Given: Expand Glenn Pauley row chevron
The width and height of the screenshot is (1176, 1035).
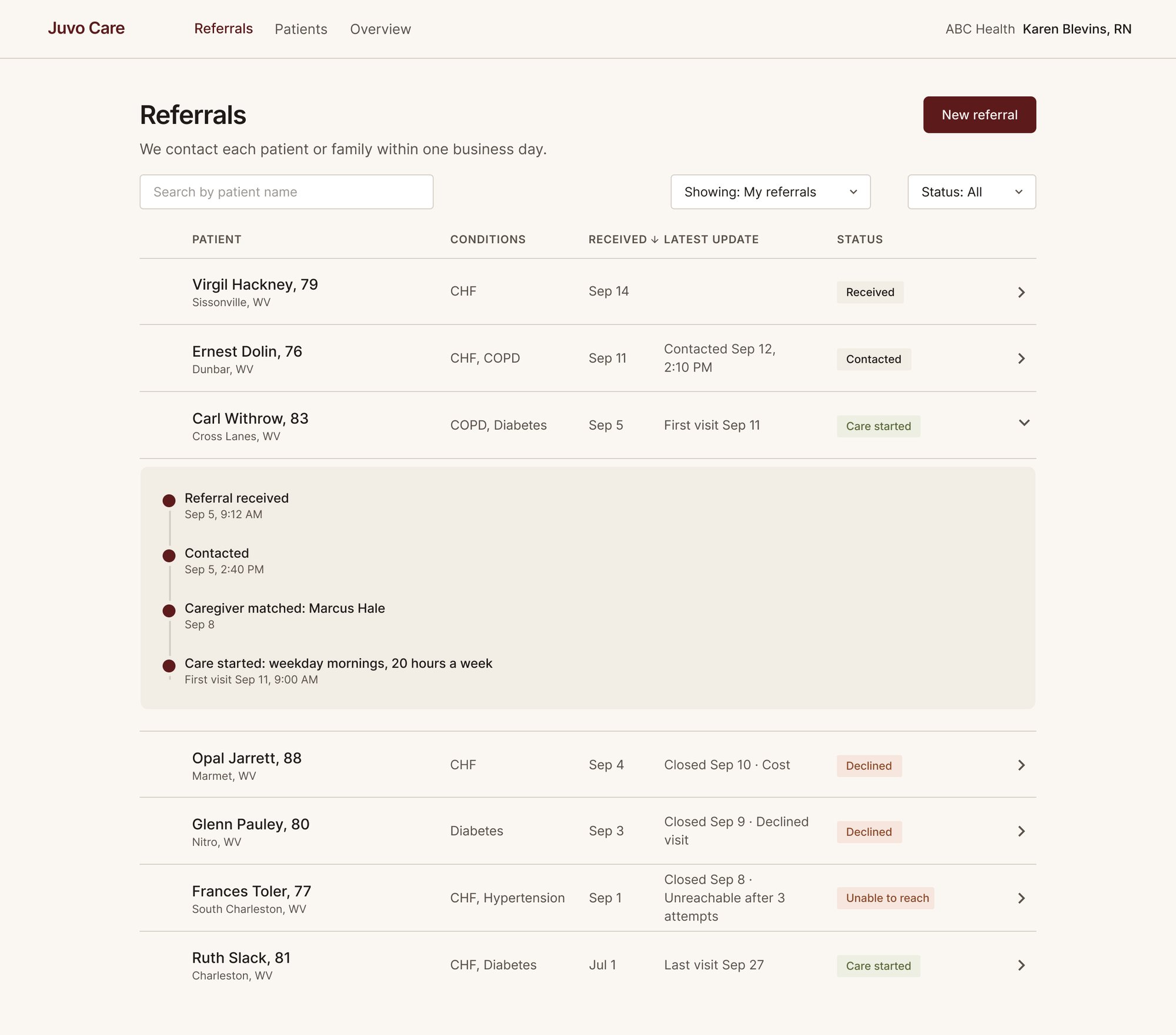Looking at the screenshot, I should click(x=1021, y=831).
